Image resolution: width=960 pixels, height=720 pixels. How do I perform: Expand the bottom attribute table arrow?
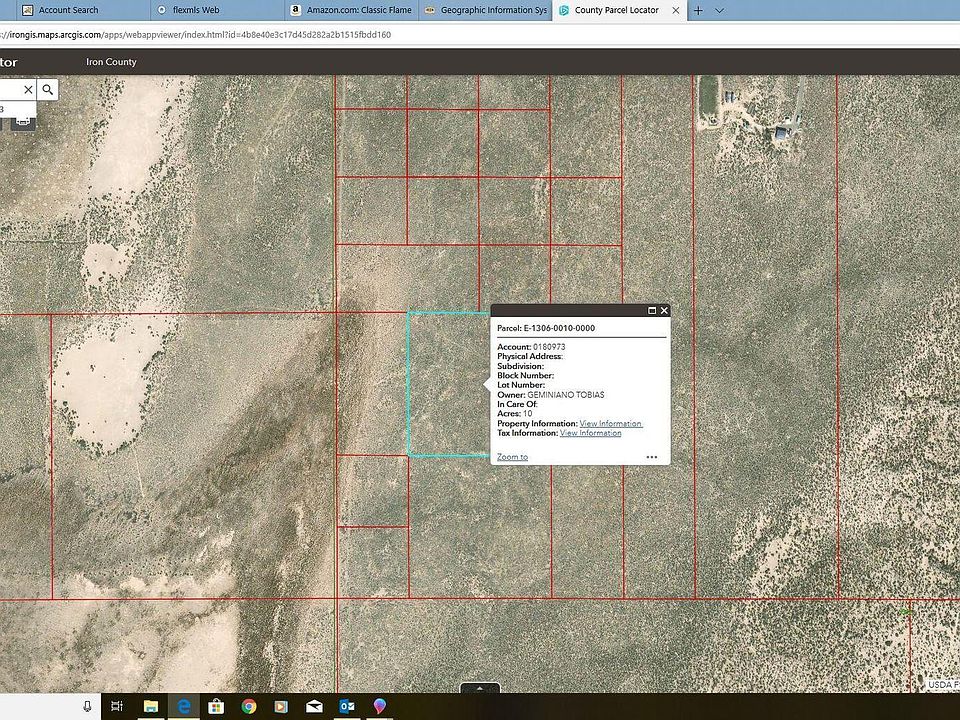pyautogui.click(x=481, y=688)
